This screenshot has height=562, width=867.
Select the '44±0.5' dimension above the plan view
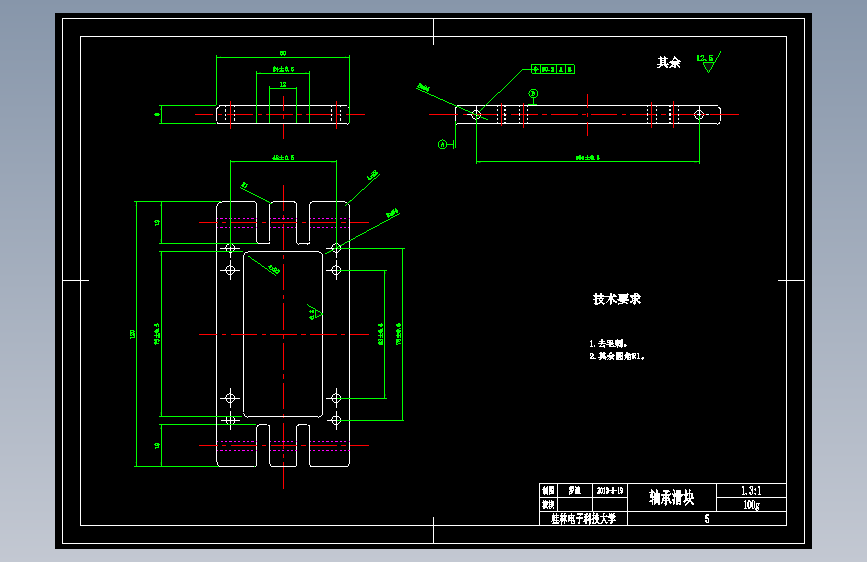coord(283,158)
